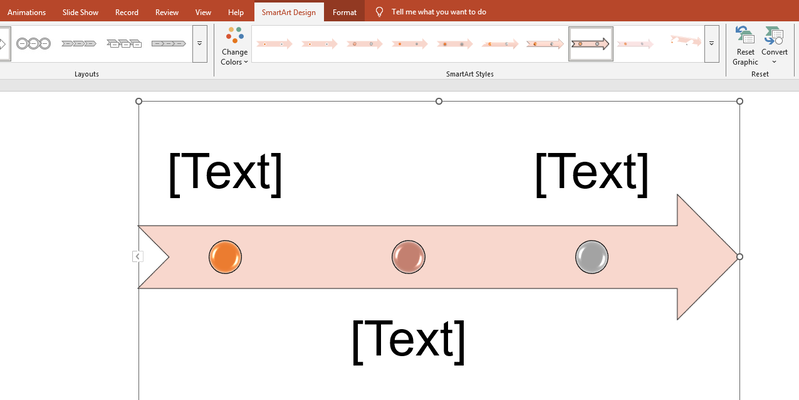
Task: Choose the currently highlighted outlined arrow style
Action: point(590,44)
